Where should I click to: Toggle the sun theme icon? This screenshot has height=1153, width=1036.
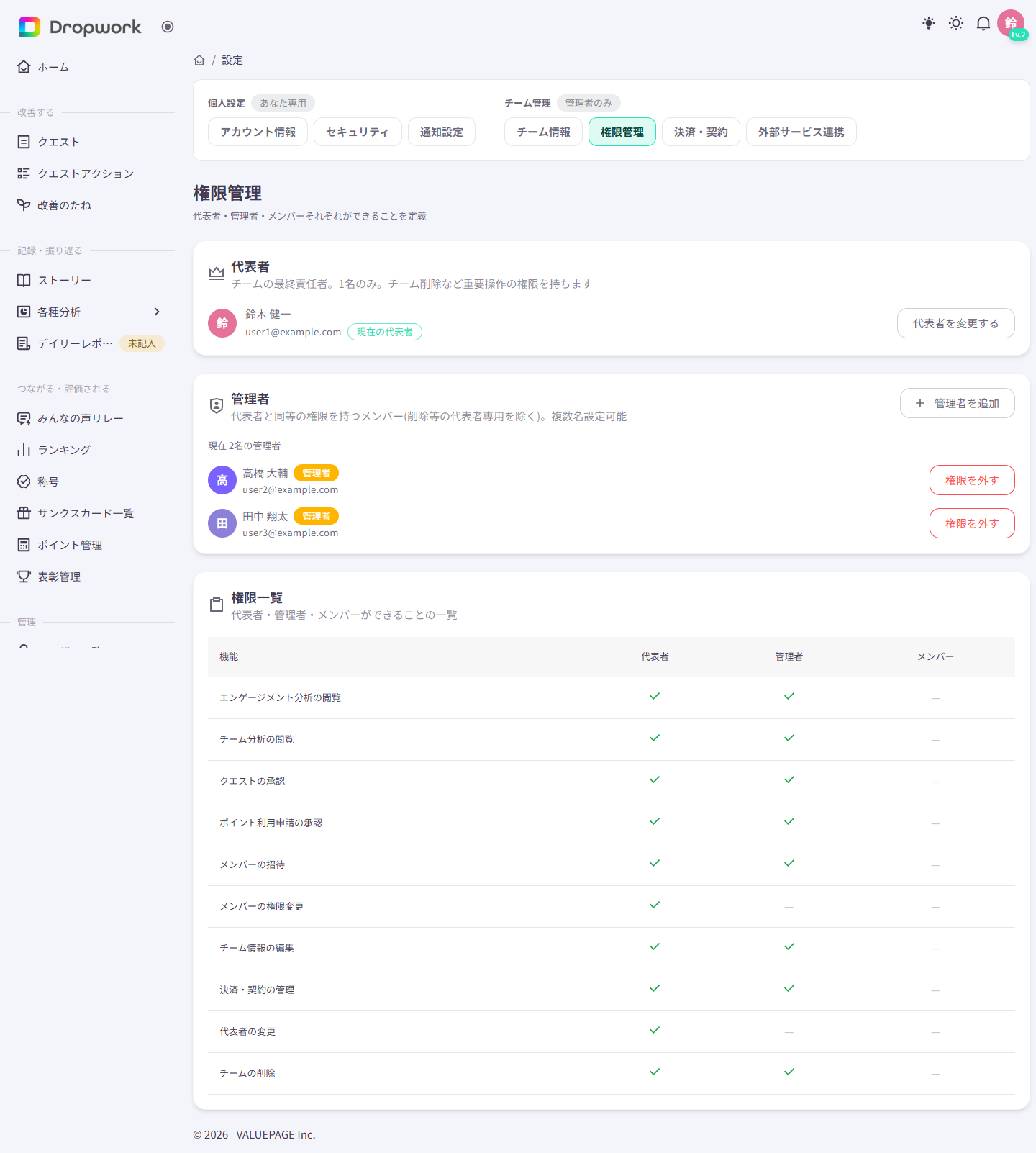coord(956,23)
